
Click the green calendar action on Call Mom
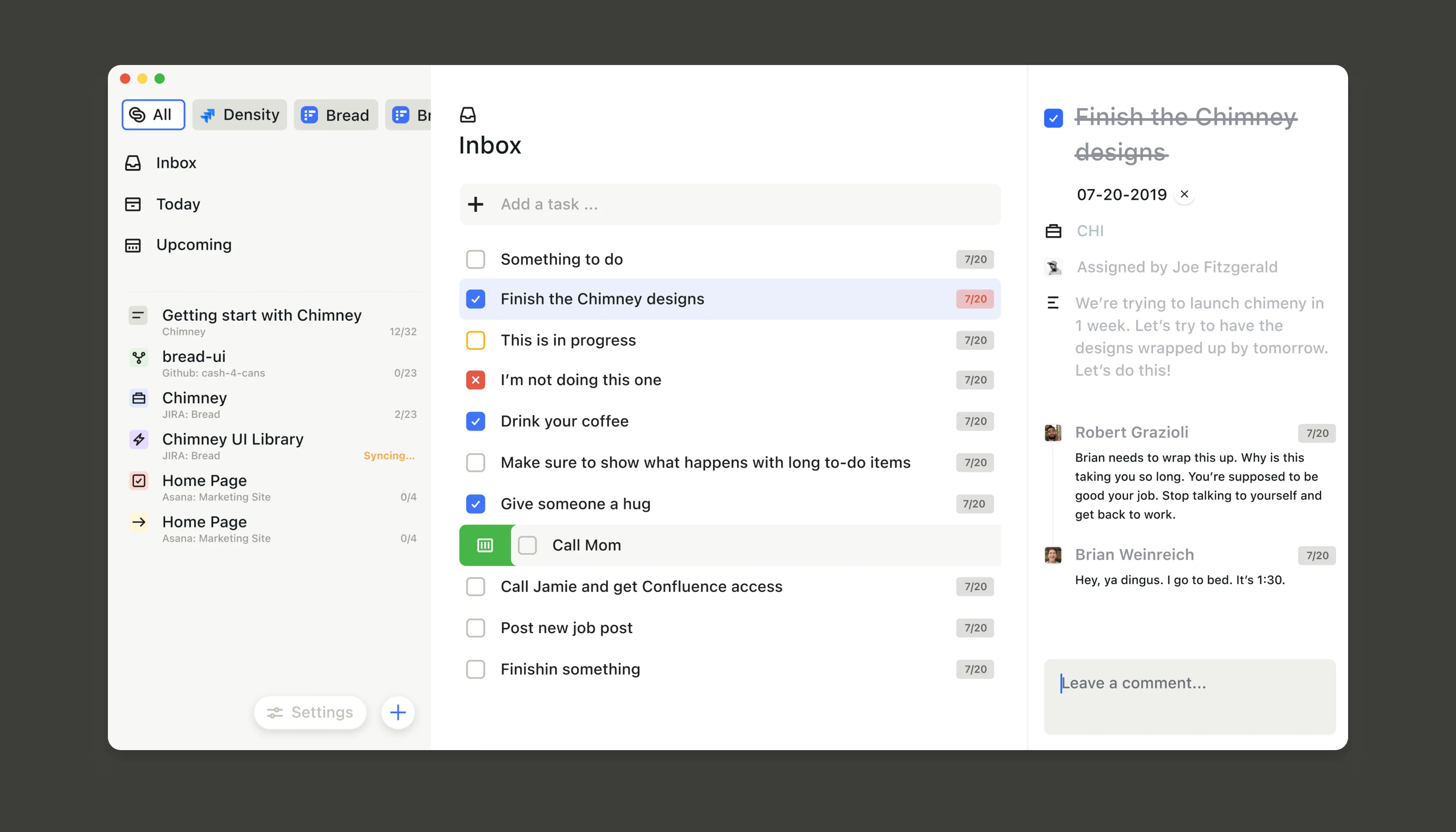(485, 545)
